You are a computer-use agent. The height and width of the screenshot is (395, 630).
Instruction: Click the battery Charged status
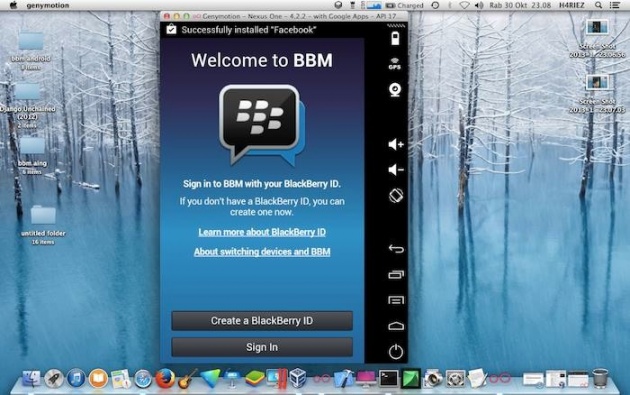coord(405,5)
